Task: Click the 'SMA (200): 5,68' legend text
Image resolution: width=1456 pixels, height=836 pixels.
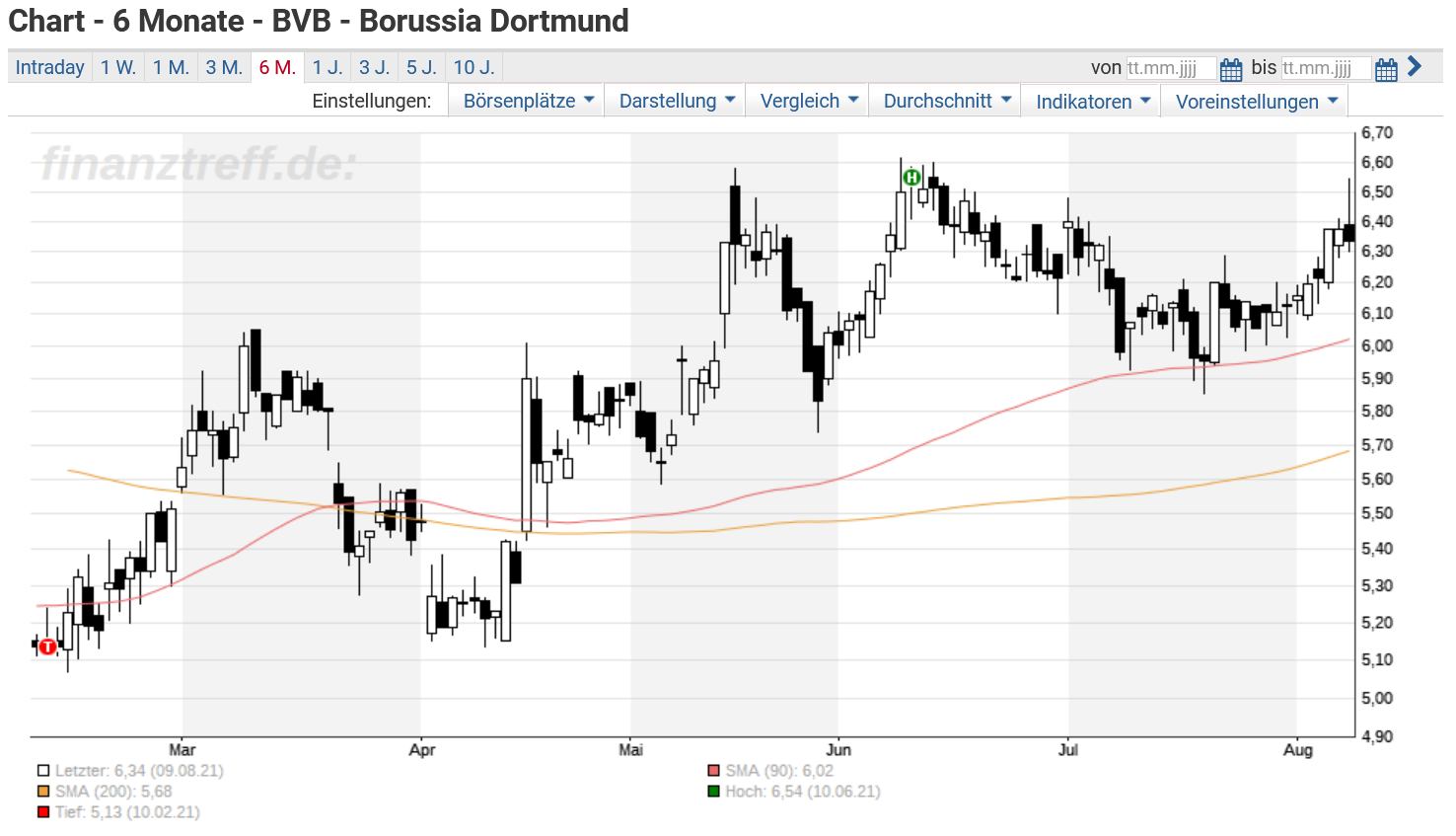Action: tap(113, 792)
